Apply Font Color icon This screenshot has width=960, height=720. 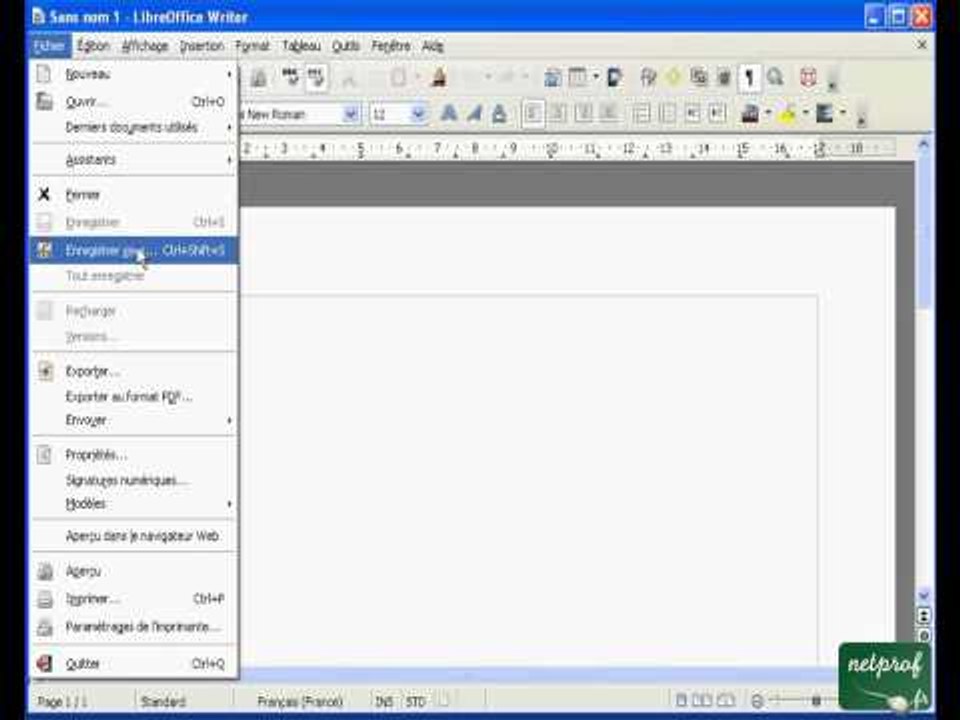coord(750,114)
